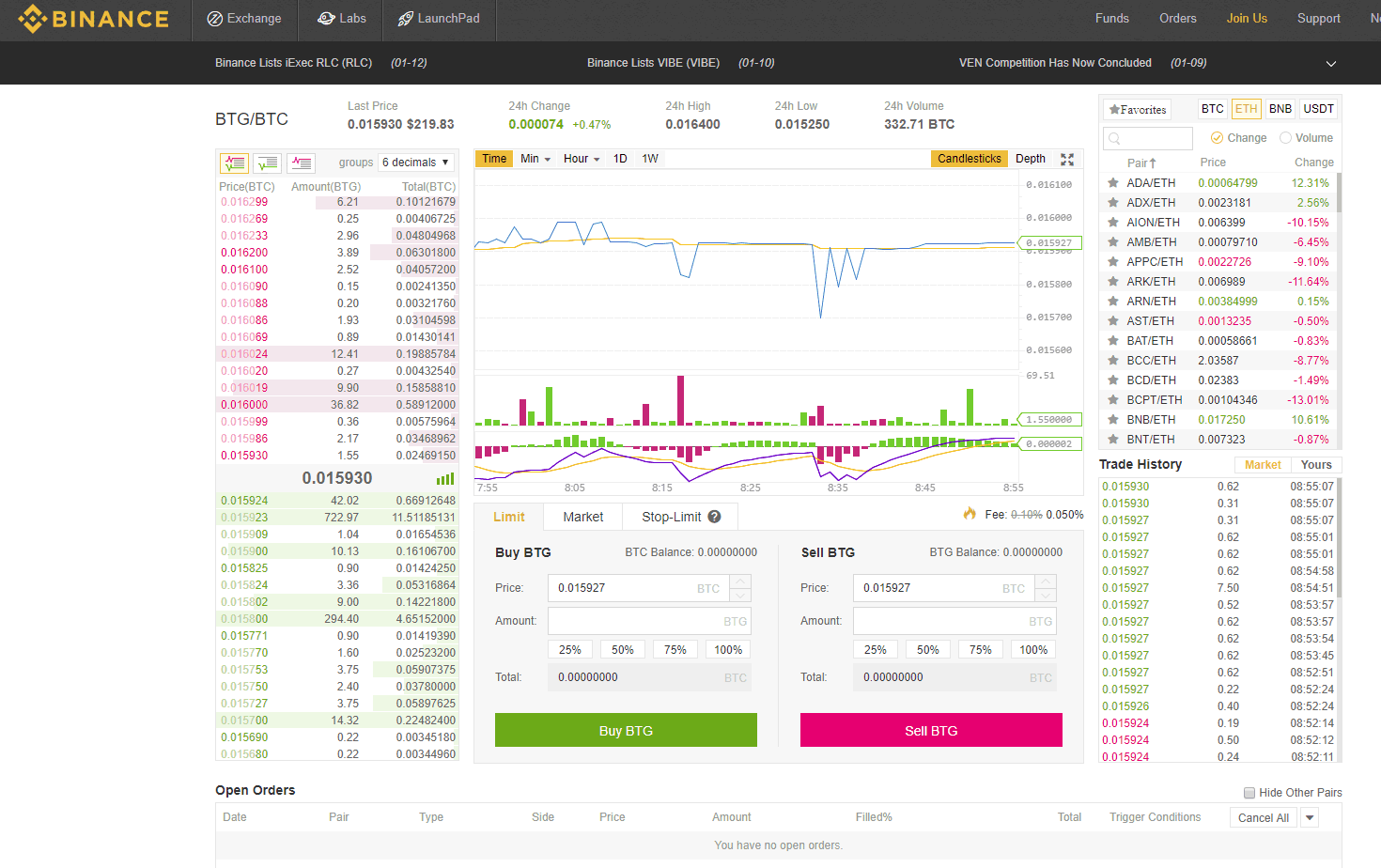Favorite the BAT/ETH pair star
This screenshot has height=868, width=1381.
[x=1113, y=341]
